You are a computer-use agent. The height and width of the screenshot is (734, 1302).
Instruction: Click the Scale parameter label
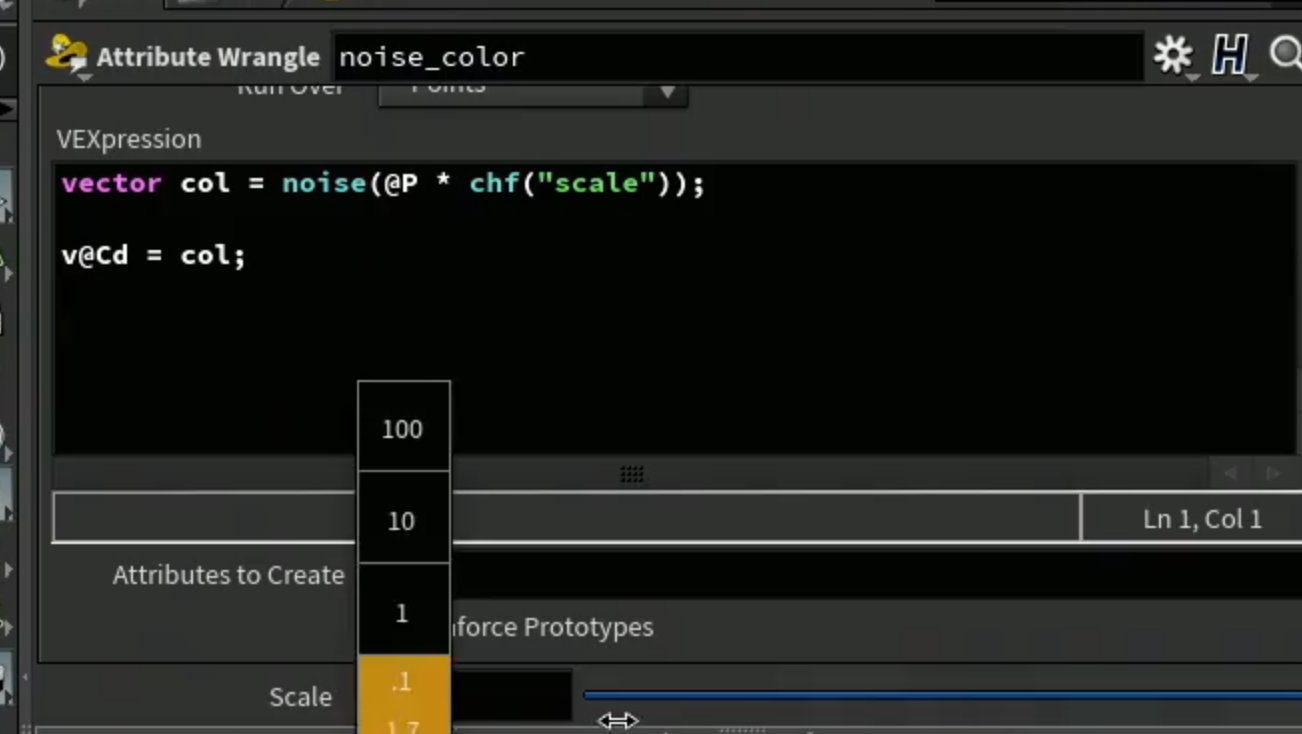click(x=300, y=697)
